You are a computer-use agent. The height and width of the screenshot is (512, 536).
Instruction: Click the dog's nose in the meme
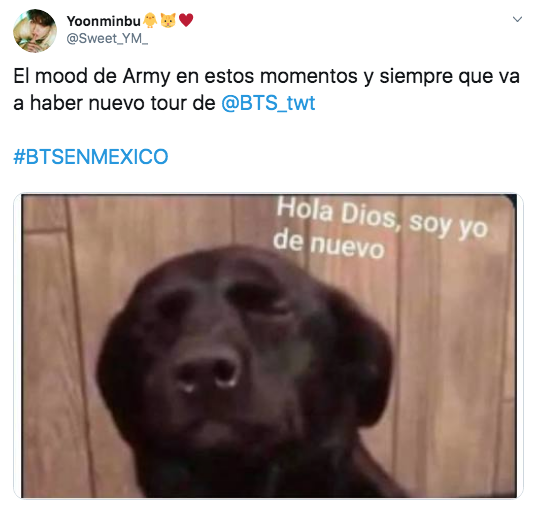[x=207, y=371]
